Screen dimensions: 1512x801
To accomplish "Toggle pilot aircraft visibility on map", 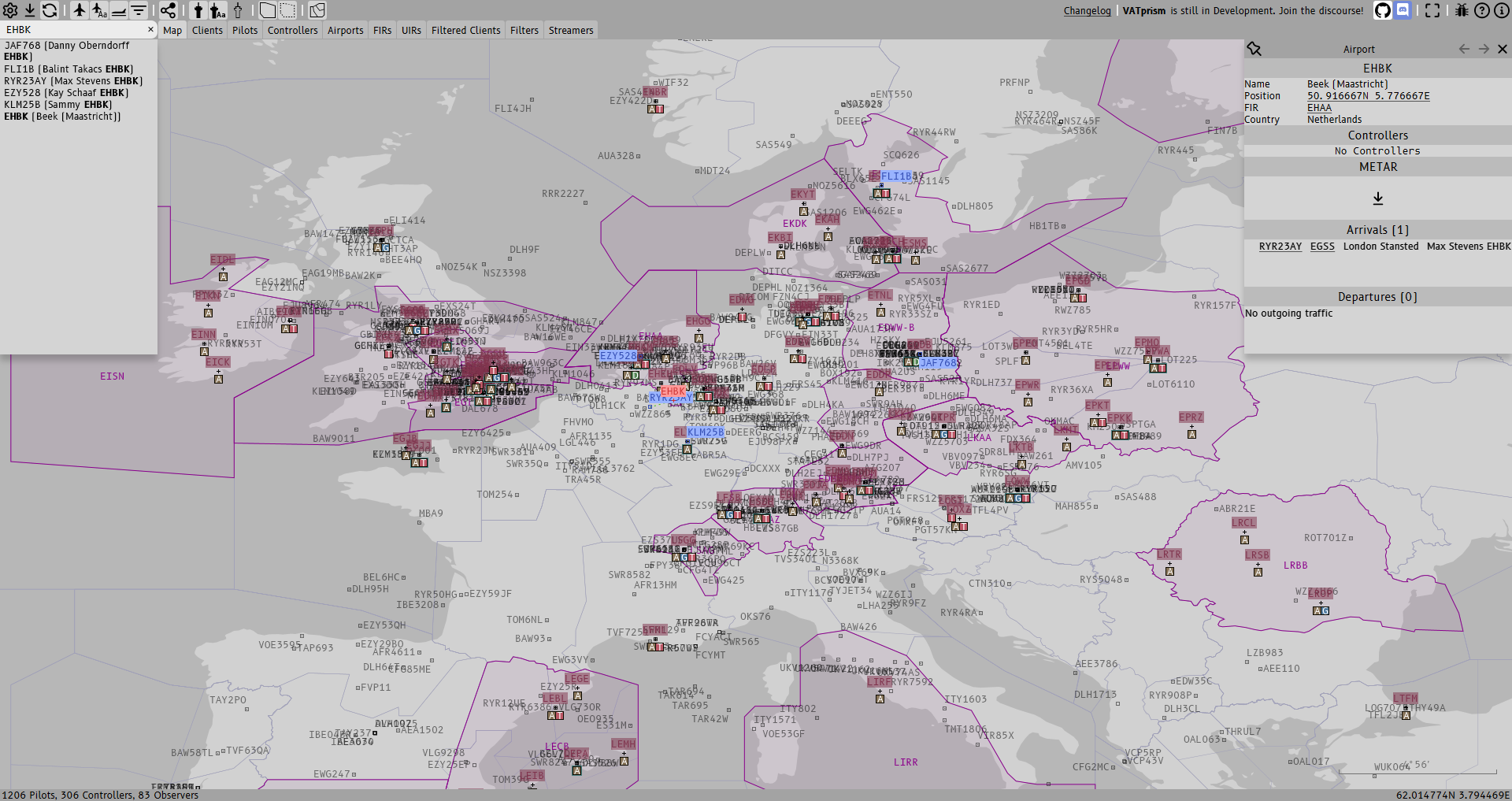I will pos(80,10).
